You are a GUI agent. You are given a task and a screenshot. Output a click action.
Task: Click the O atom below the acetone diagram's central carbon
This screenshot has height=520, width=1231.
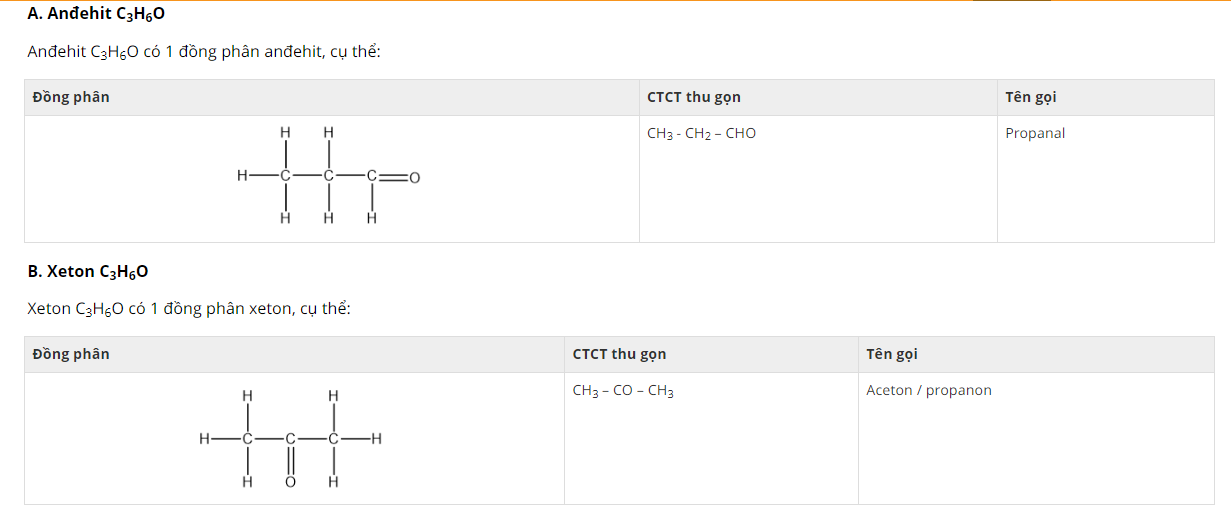tap(291, 482)
